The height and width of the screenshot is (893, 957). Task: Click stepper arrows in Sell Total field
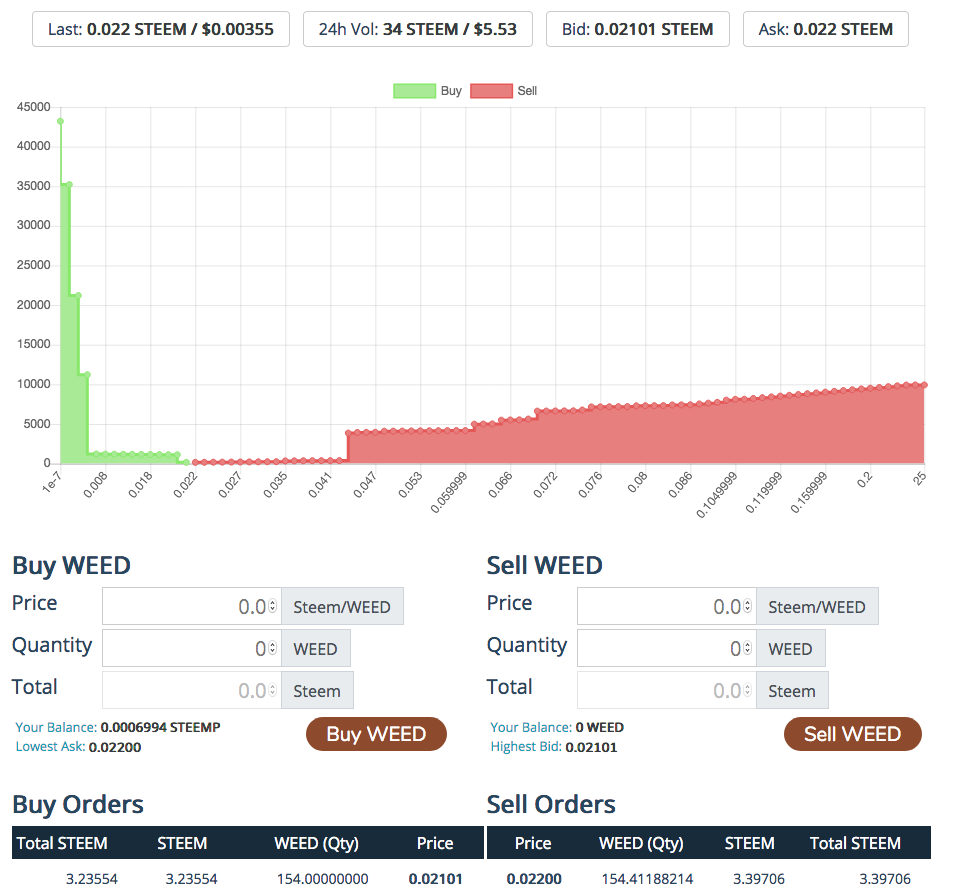click(748, 690)
